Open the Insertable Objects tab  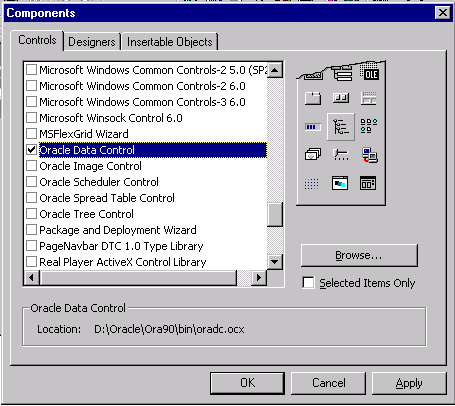[170, 42]
